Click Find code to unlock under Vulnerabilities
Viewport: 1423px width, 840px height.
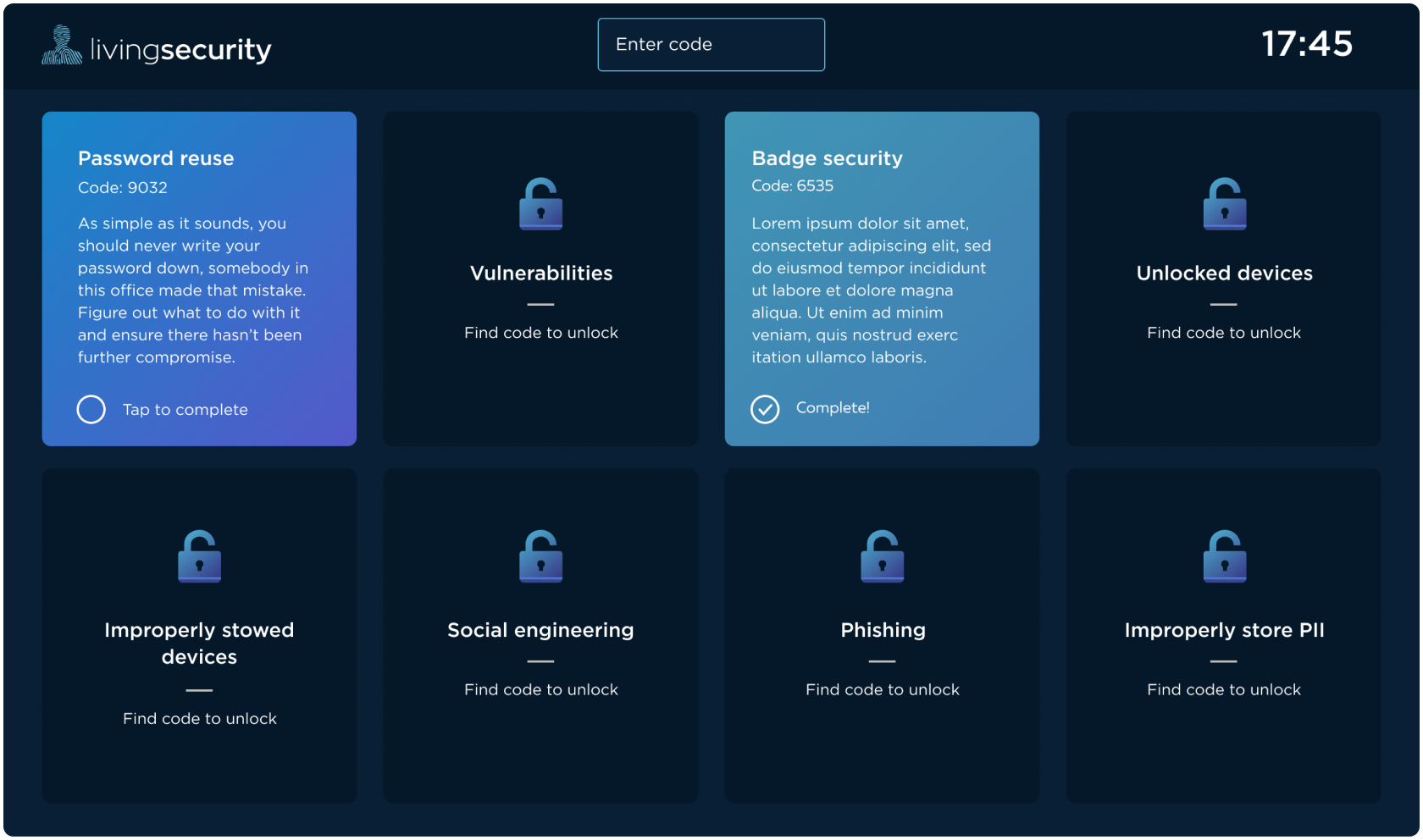tap(541, 333)
